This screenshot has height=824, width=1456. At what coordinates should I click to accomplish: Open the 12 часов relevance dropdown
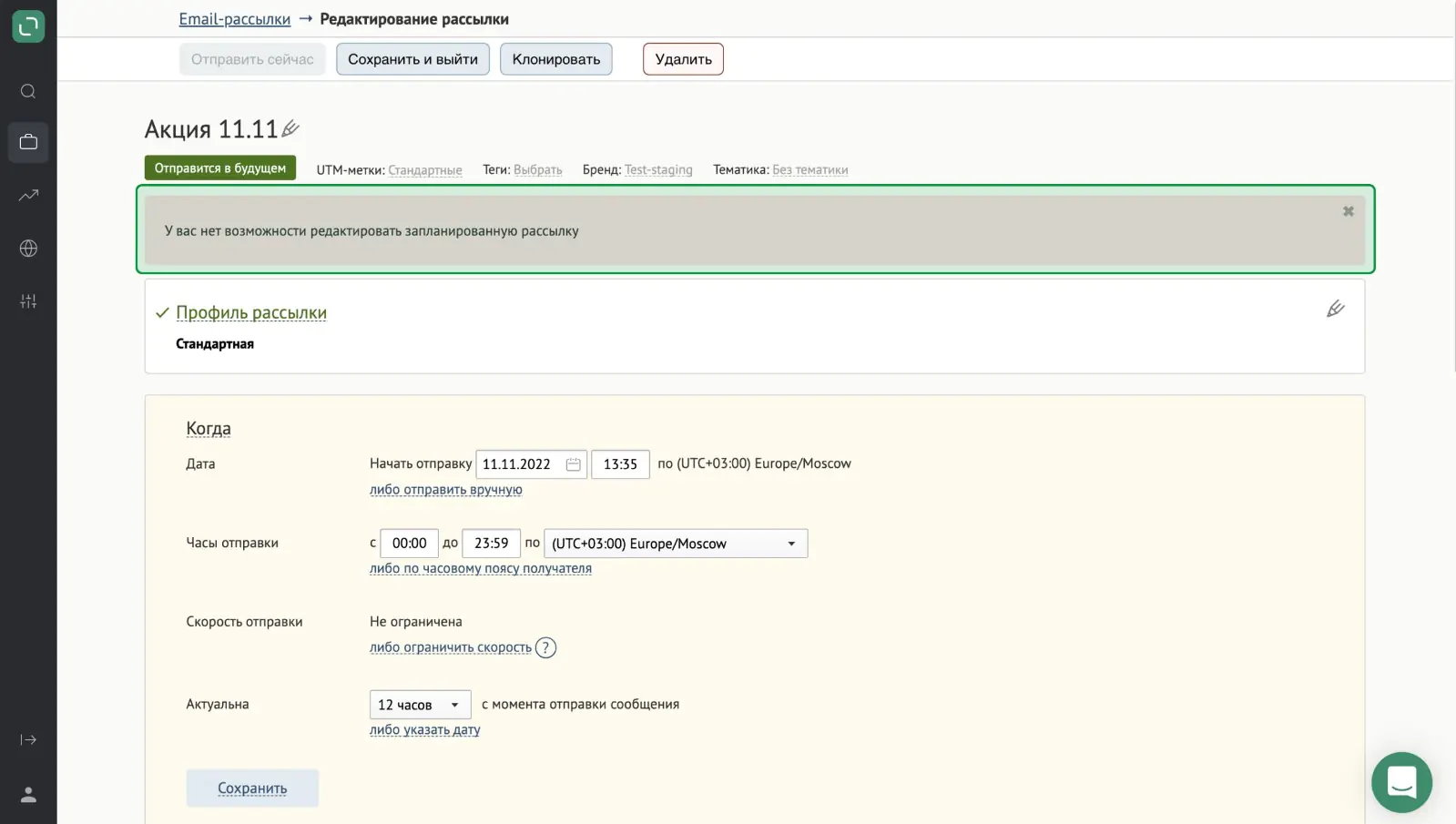[x=420, y=705]
